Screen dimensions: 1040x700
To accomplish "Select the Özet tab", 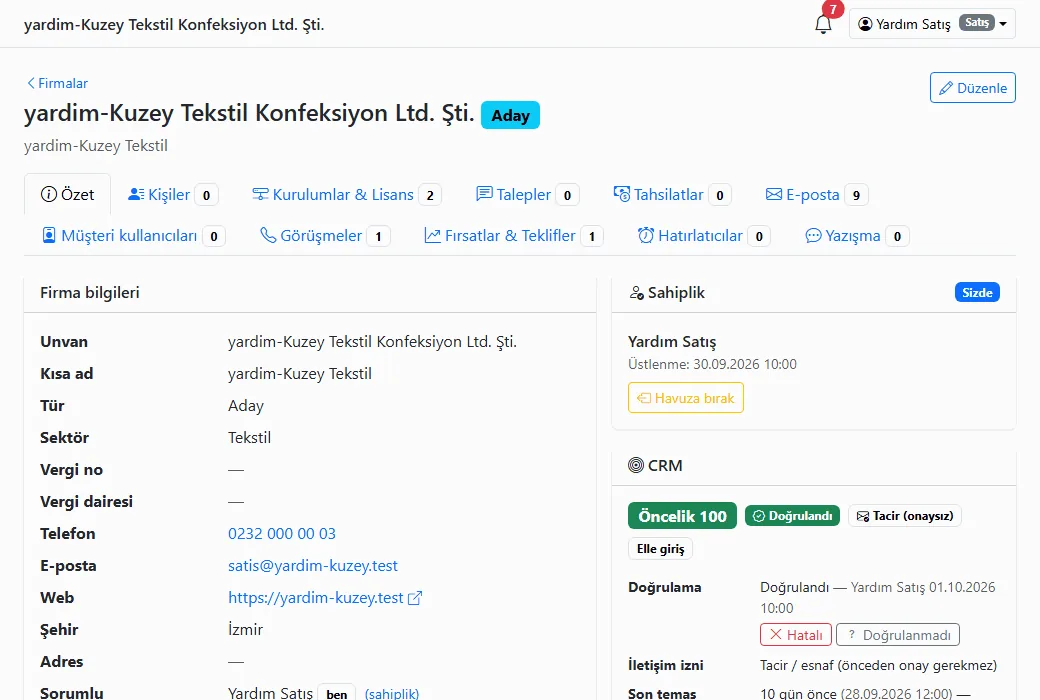I will (x=68, y=194).
